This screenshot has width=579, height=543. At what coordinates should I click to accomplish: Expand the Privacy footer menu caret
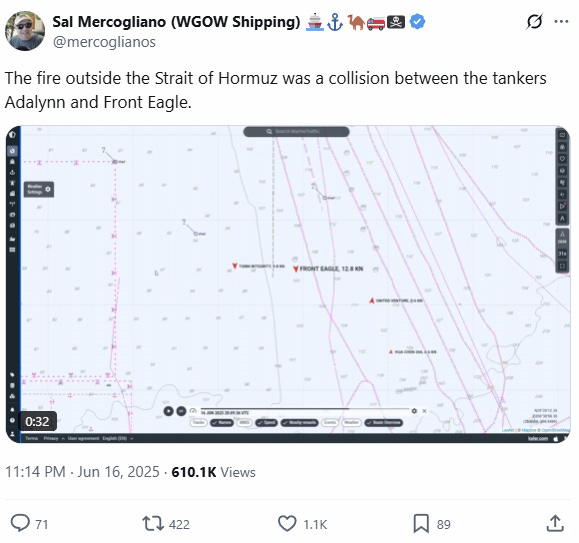(x=63, y=439)
